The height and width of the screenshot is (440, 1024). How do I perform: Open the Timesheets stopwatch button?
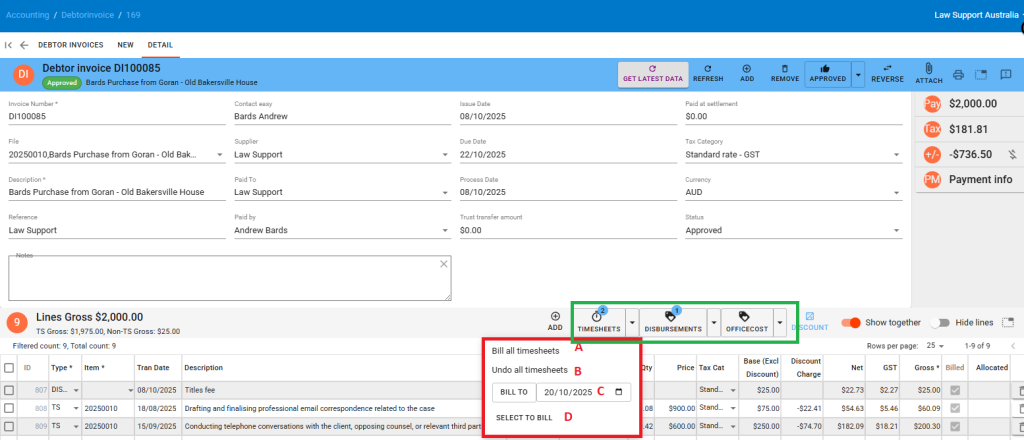click(598, 320)
